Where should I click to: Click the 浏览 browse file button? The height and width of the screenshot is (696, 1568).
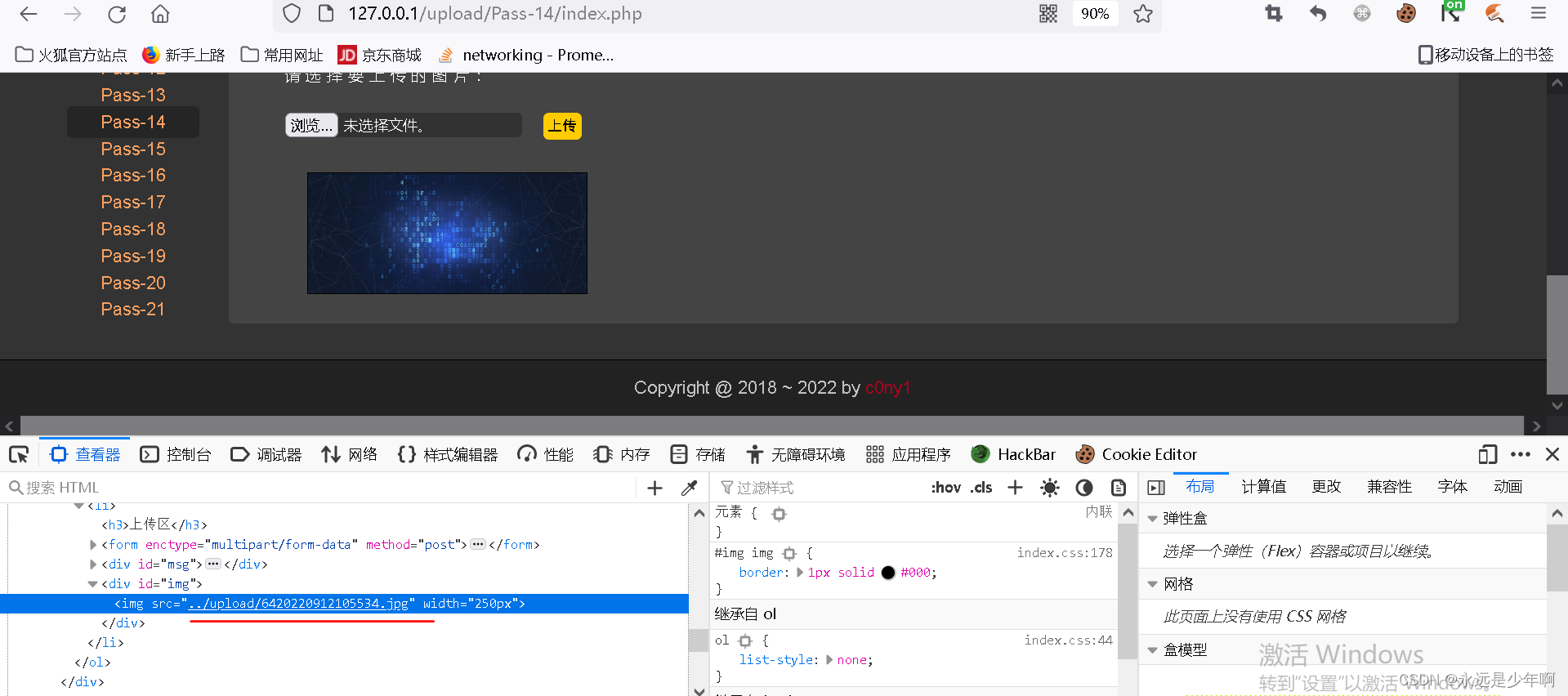point(311,125)
